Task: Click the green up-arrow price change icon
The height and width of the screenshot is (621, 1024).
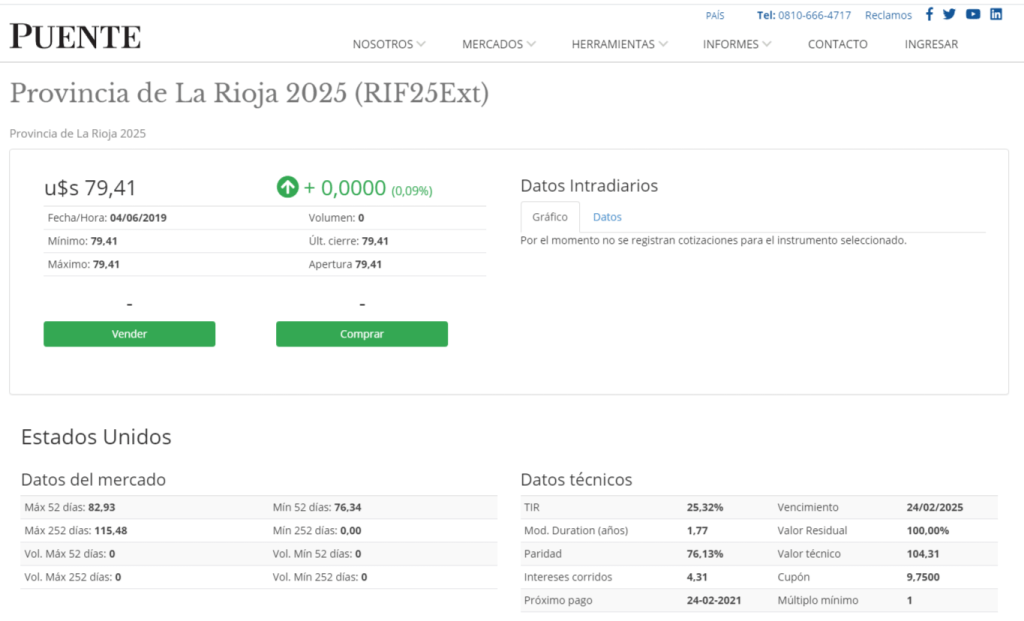Action: 287,187
